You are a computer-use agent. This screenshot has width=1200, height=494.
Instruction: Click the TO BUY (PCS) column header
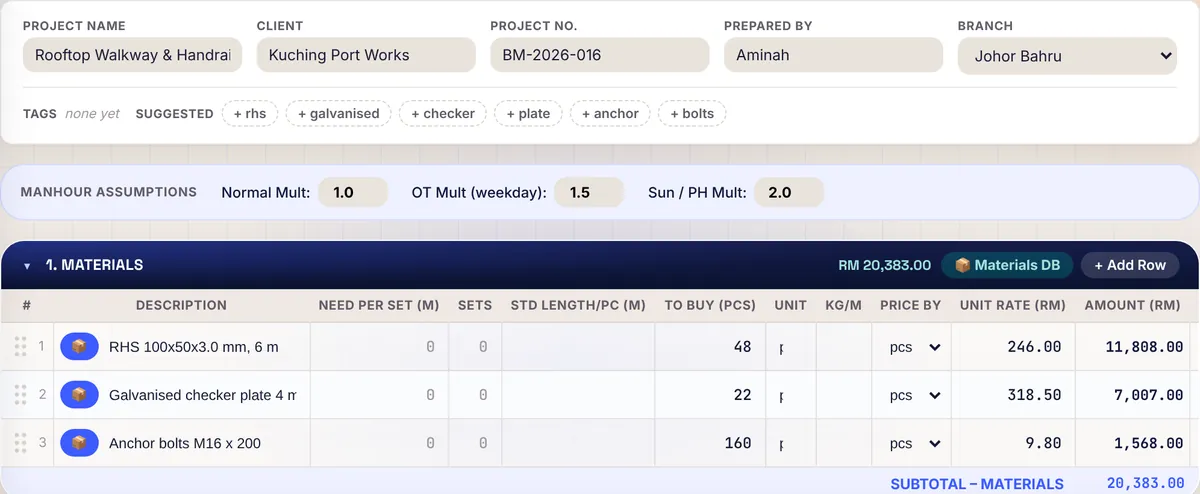[x=710, y=305]
